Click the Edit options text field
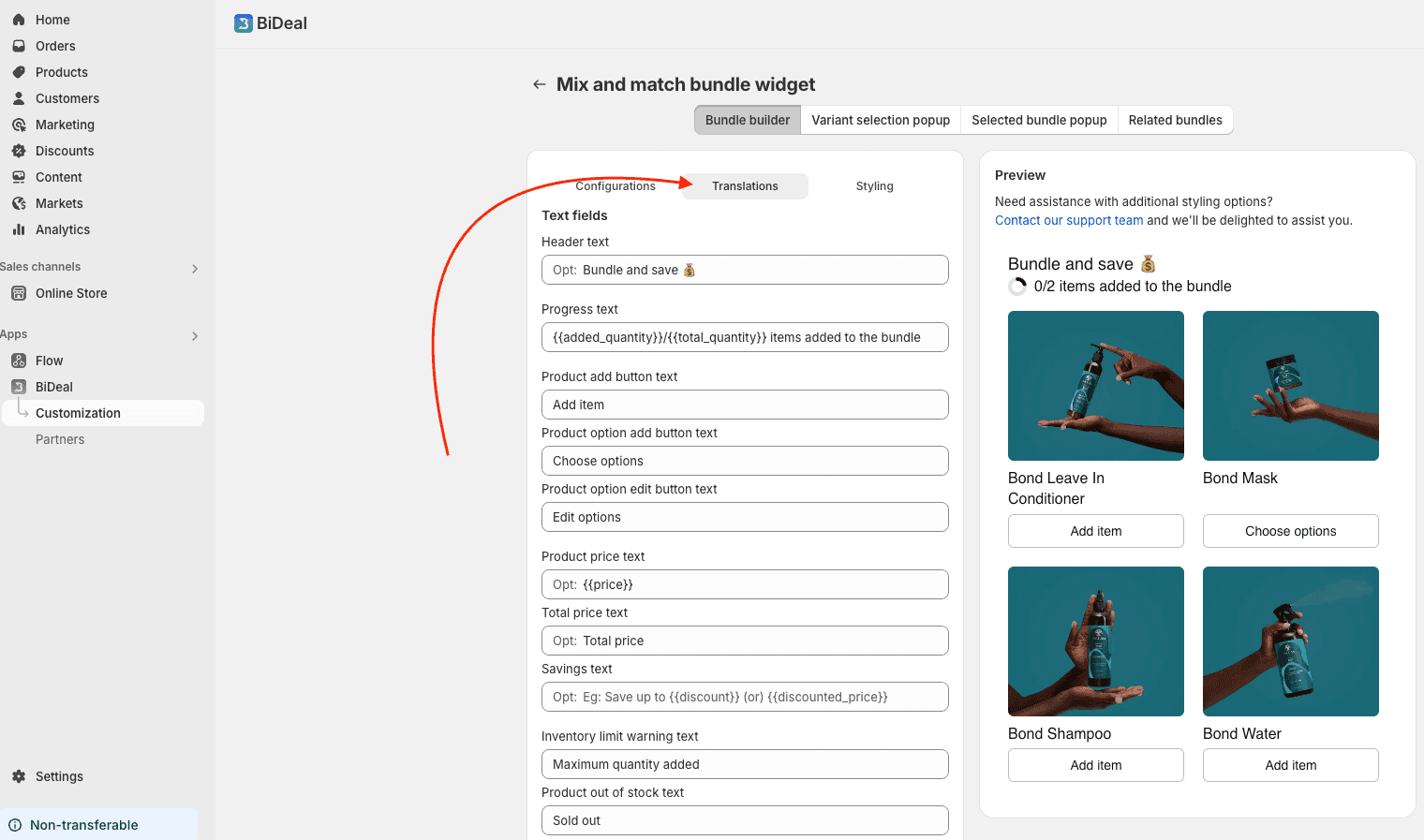This screenshot has height=840, width=1424. [x=745, y=517]
